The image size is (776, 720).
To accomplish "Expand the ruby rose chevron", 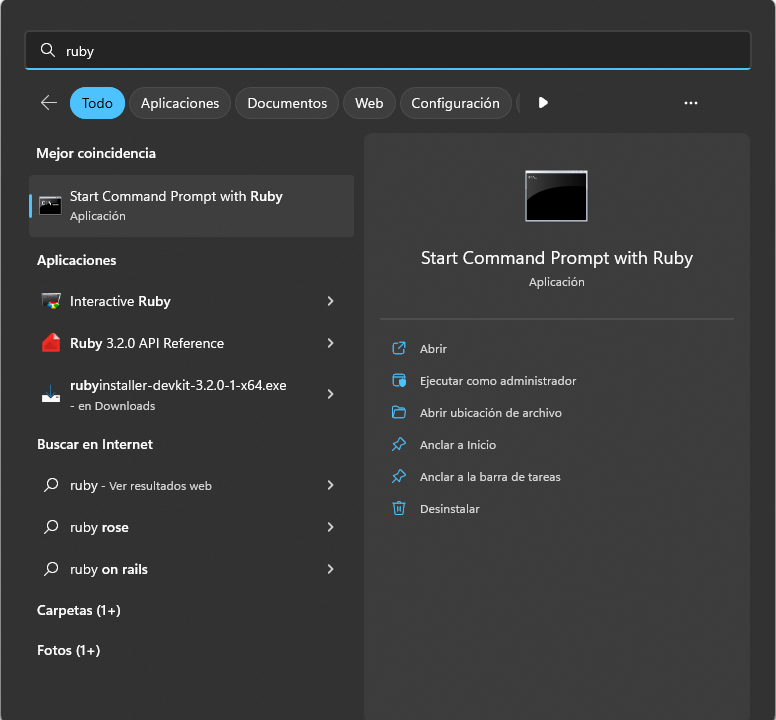I will click(331, 527).
